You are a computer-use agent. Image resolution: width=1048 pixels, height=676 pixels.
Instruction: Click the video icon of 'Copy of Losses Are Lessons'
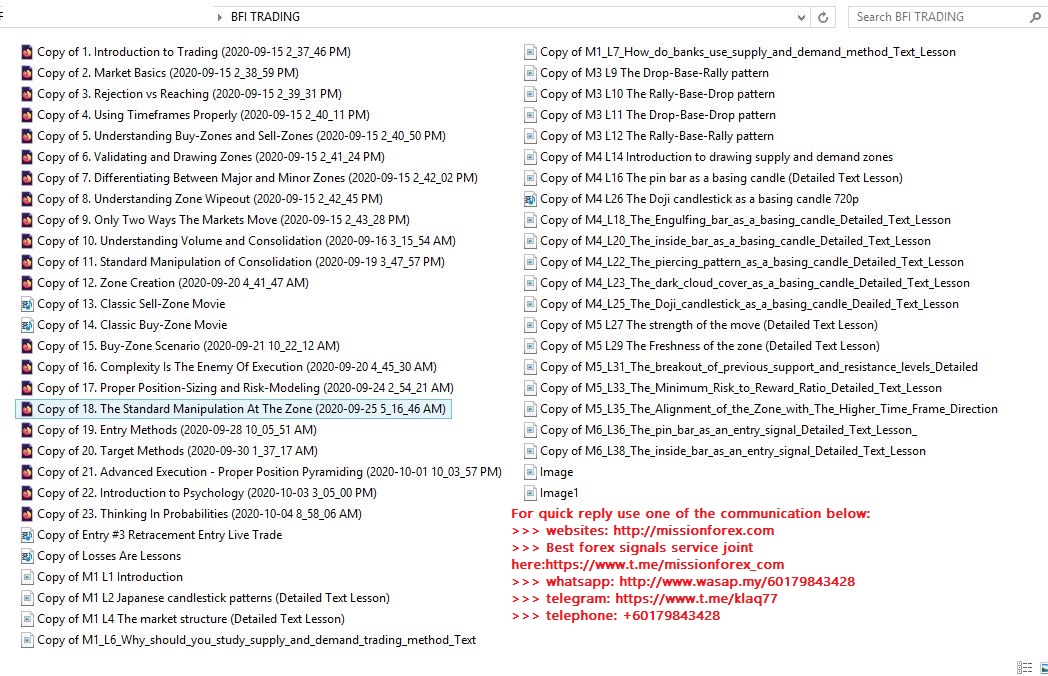pyautogui.click(x=27, y=556)
